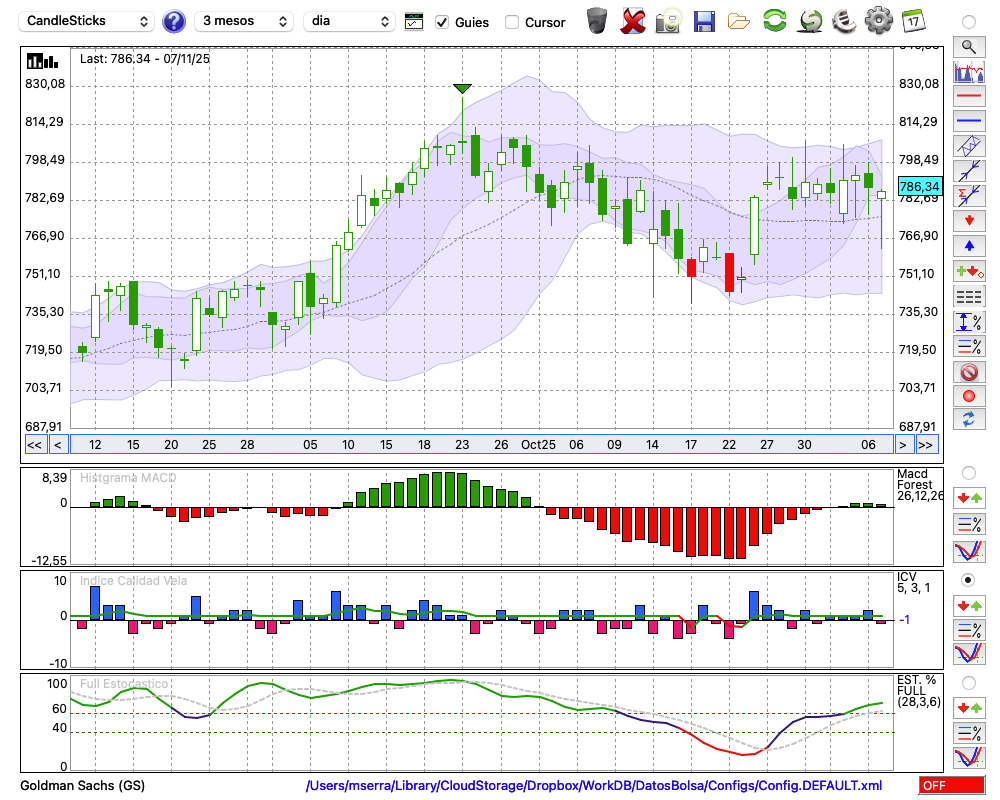1000x800 pixels.
Task: Select the blue horizontal line tool
Action: pyautogui.click(x=968, y=121)
